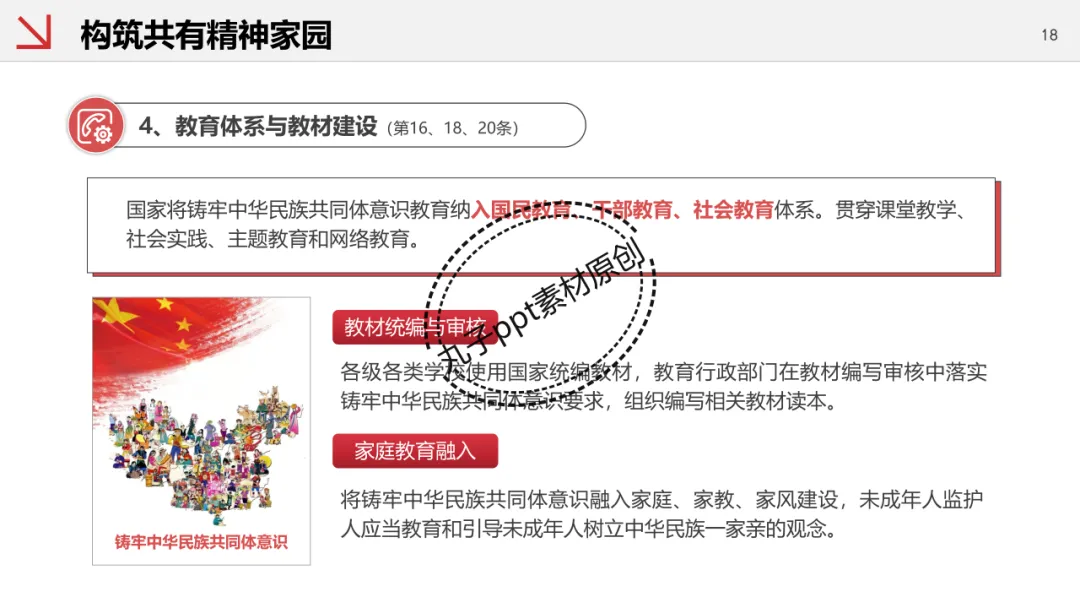
Task: Click the highlighted red text 社会教育
Action: tap(733, 209)
